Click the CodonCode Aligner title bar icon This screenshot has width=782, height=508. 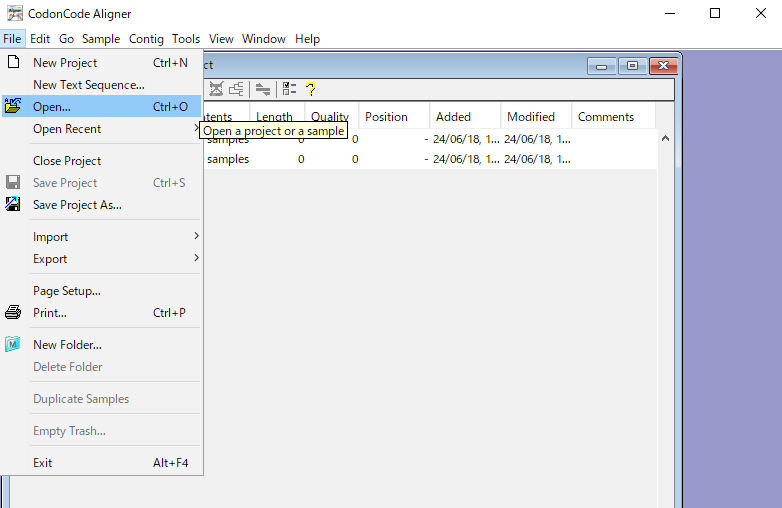click(x=15, y=13)
